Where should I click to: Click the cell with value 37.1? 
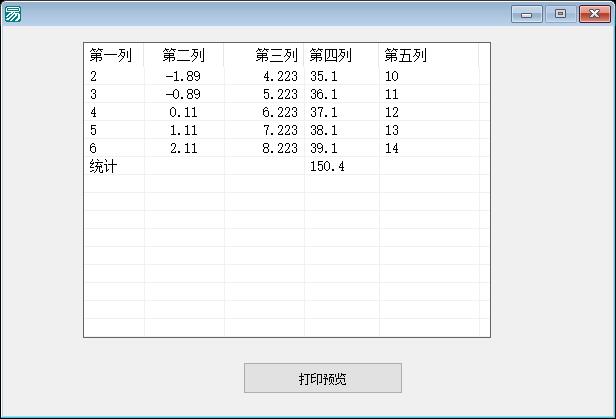[324, 113]
